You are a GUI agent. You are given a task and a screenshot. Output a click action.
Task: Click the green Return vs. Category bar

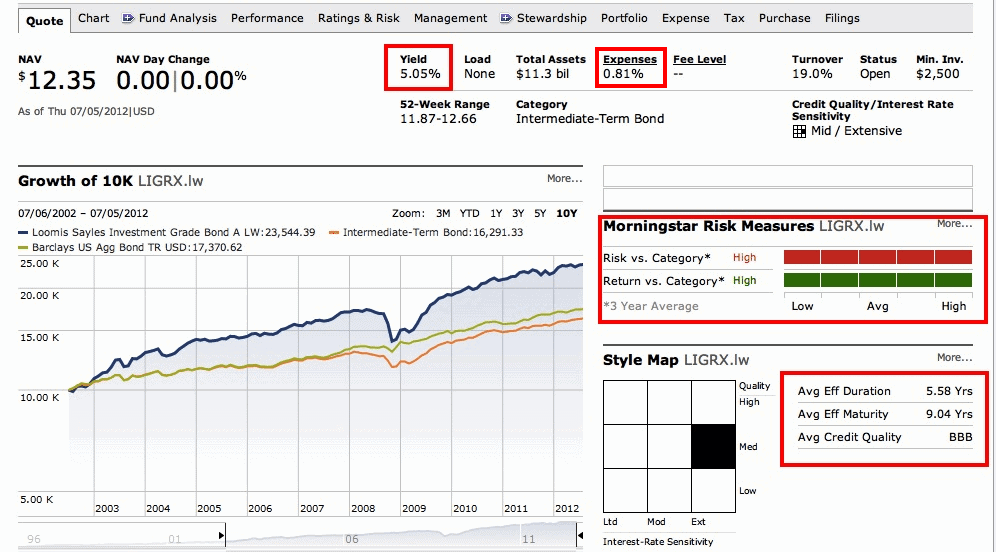pyautogui.click(x=878, y=280)
